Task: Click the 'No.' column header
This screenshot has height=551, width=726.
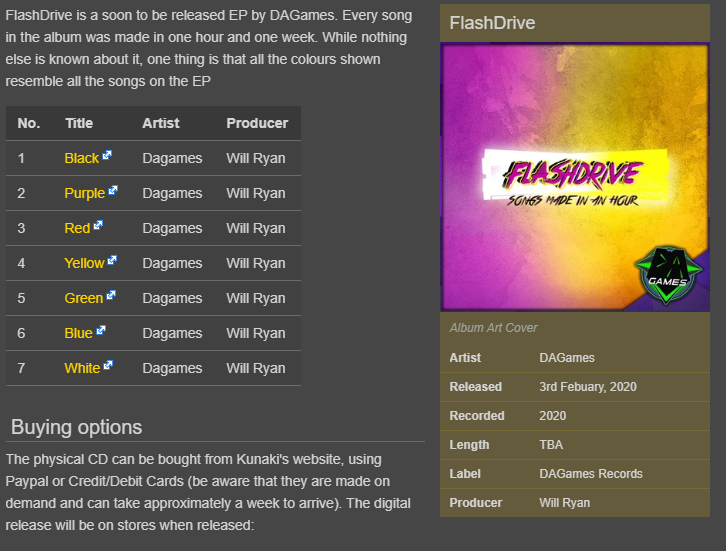Action: point(29,123)
